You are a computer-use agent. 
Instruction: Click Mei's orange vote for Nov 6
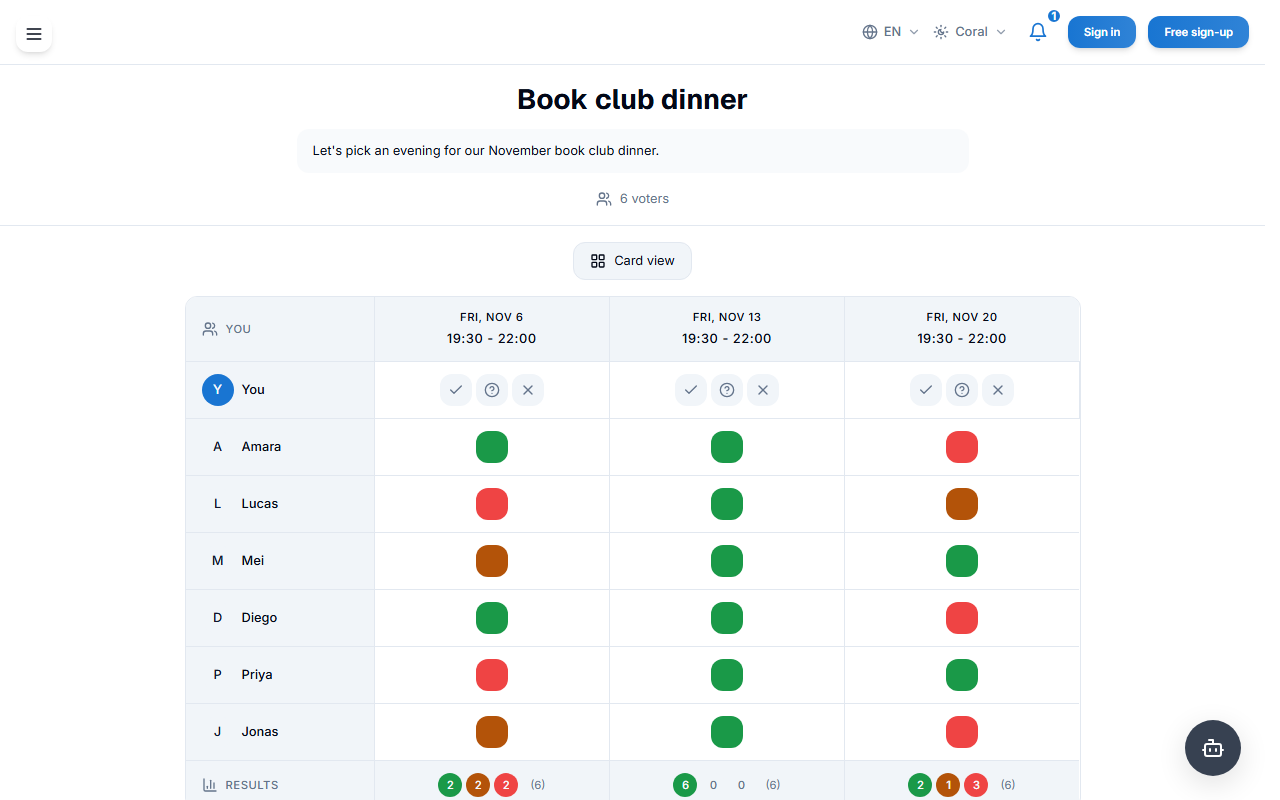tap(492, 561)
